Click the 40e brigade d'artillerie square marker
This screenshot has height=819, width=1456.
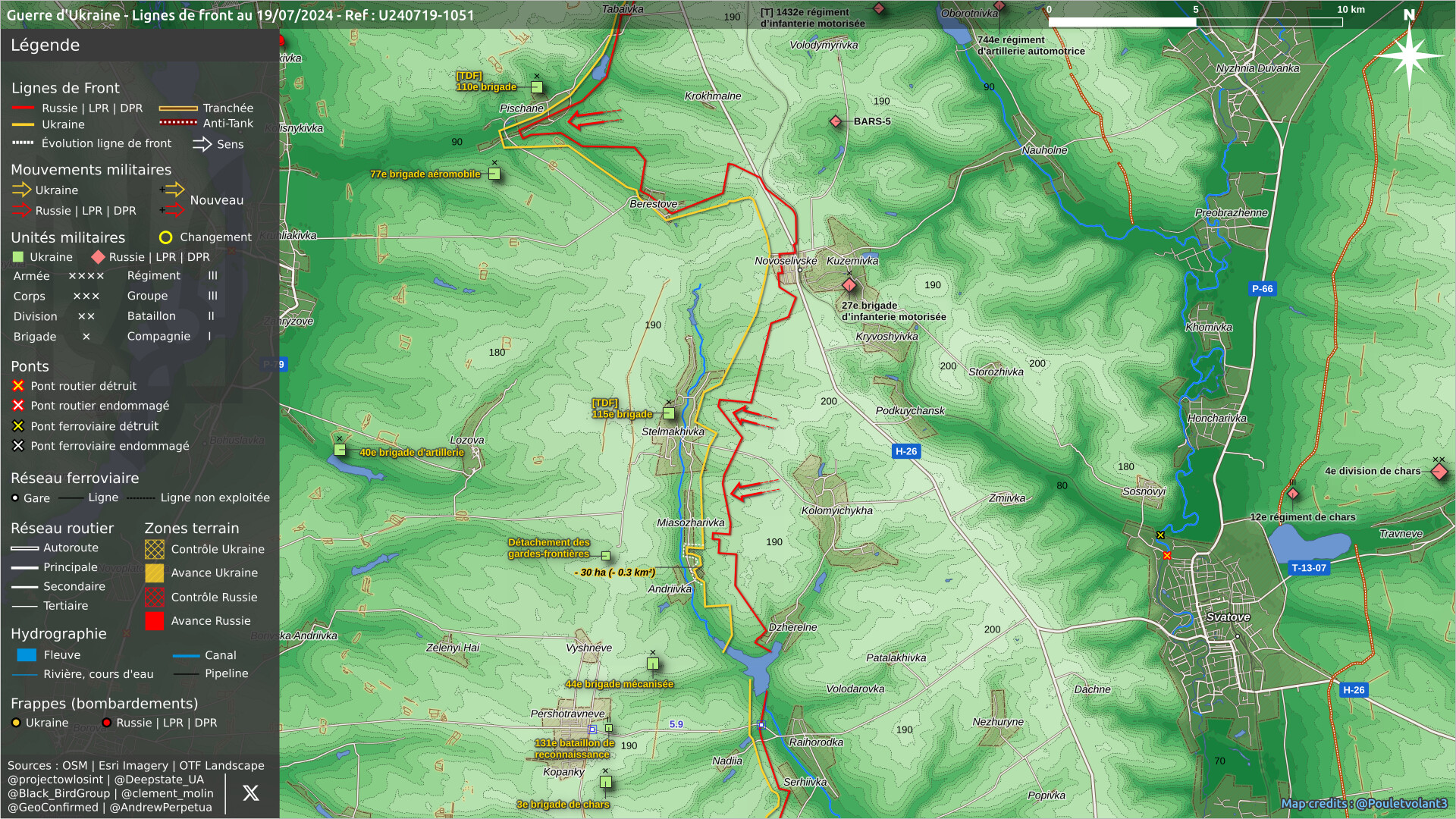coord(340,450)
